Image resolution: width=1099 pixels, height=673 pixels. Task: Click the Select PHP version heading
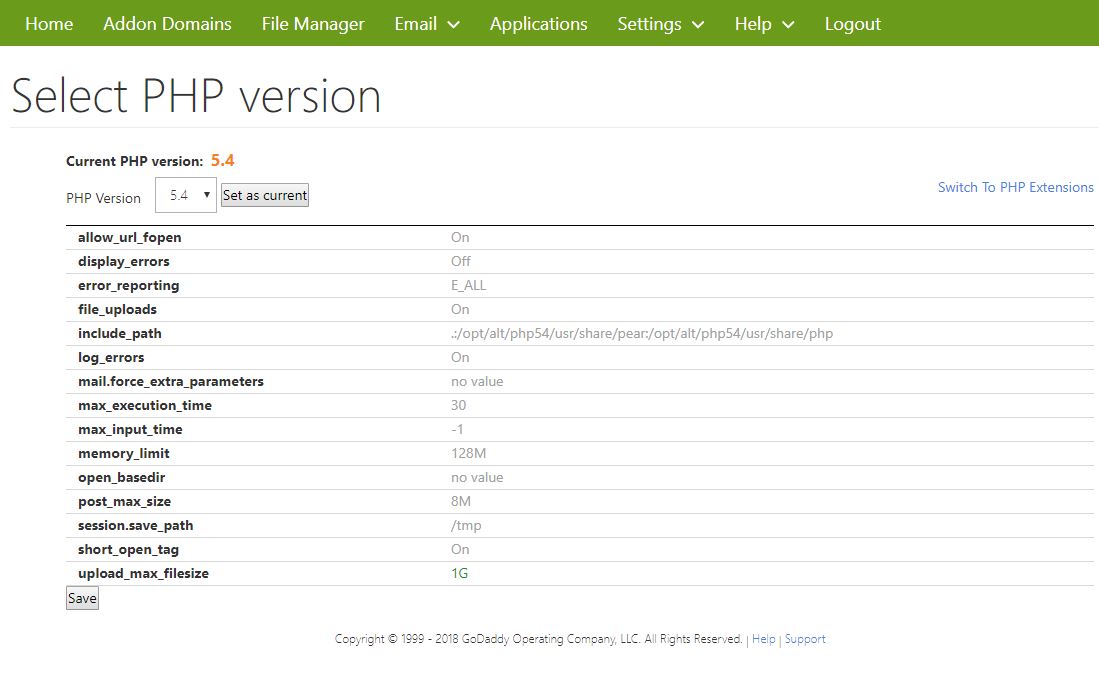tap(196, 96)
